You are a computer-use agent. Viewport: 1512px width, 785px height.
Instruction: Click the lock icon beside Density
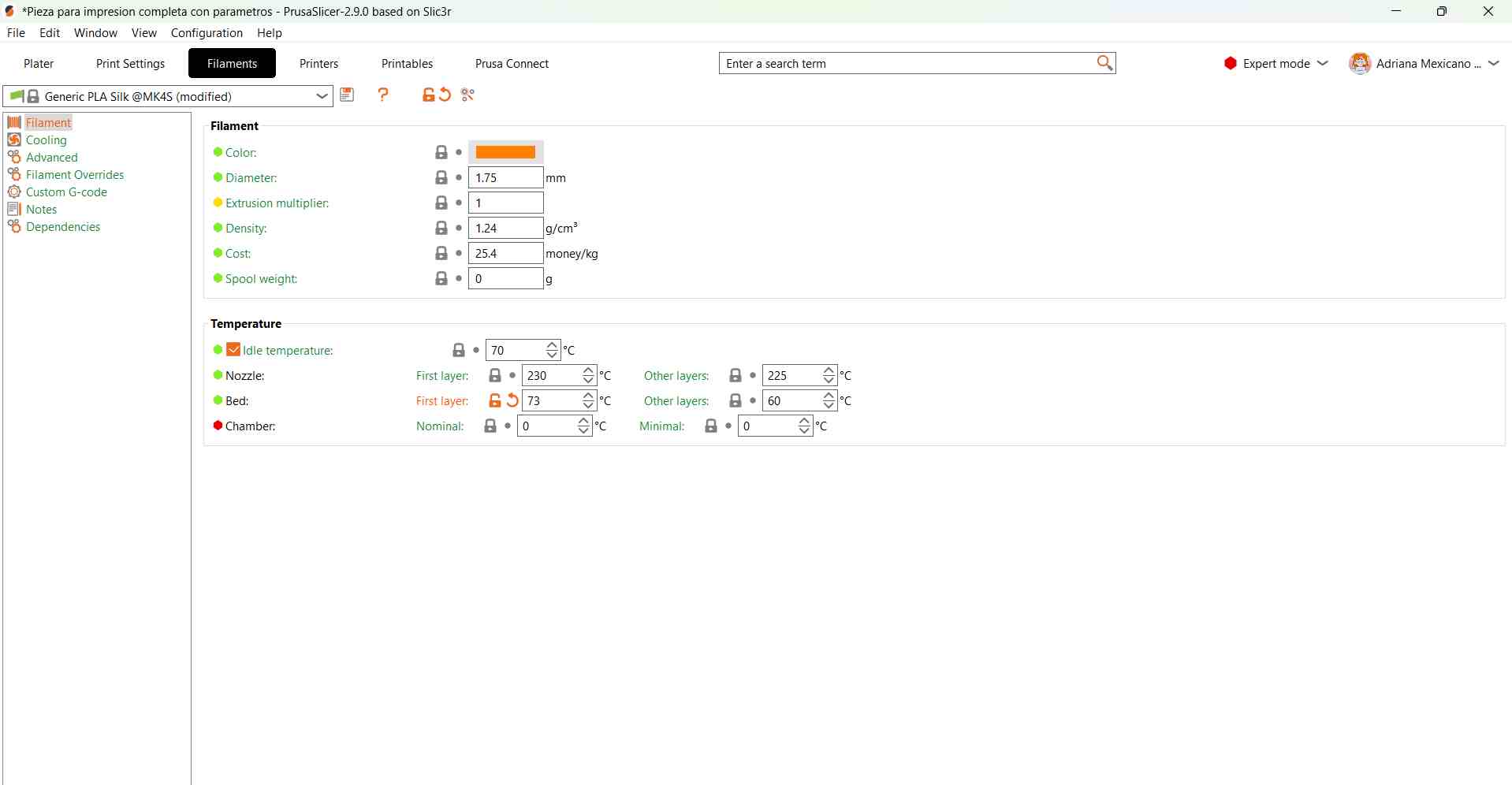tap(442, 228)
